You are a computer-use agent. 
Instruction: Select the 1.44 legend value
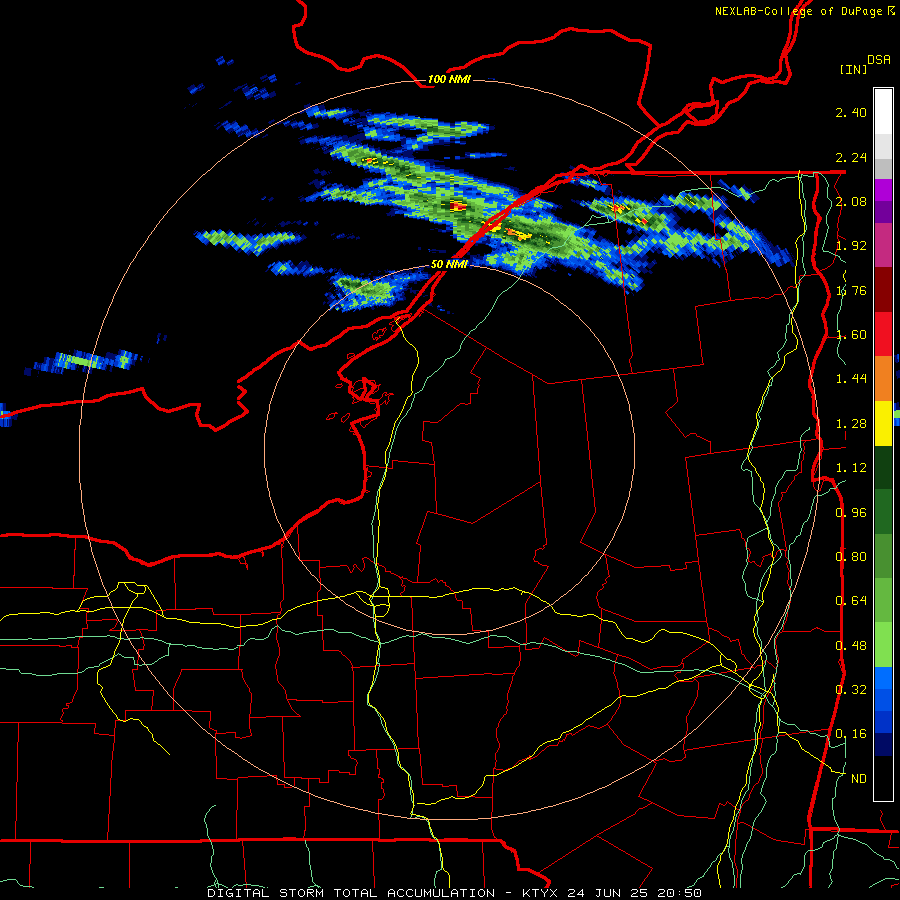(x=851, y=379)
